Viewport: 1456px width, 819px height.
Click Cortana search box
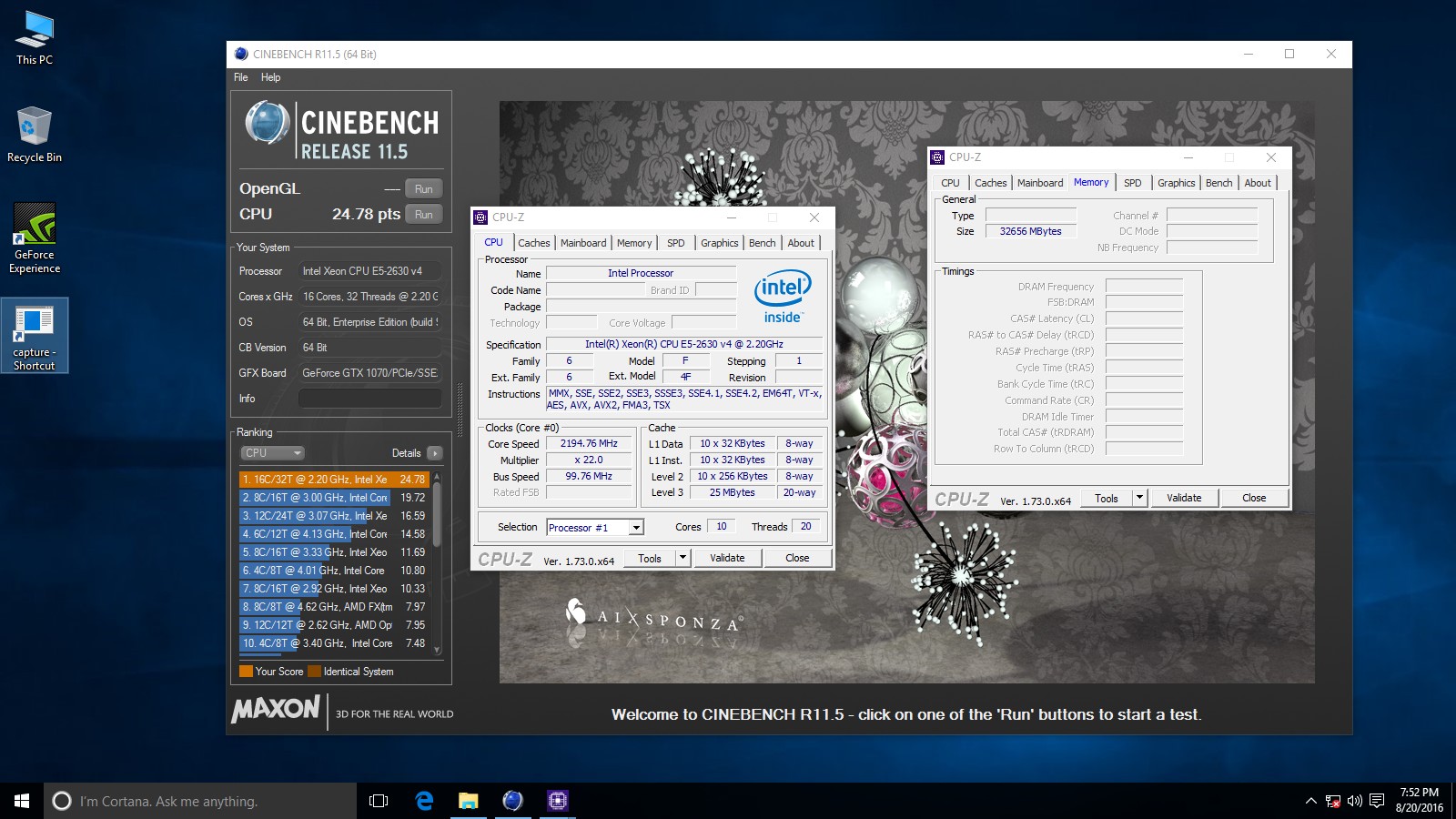pyautogui.click(x=200, y=801)
